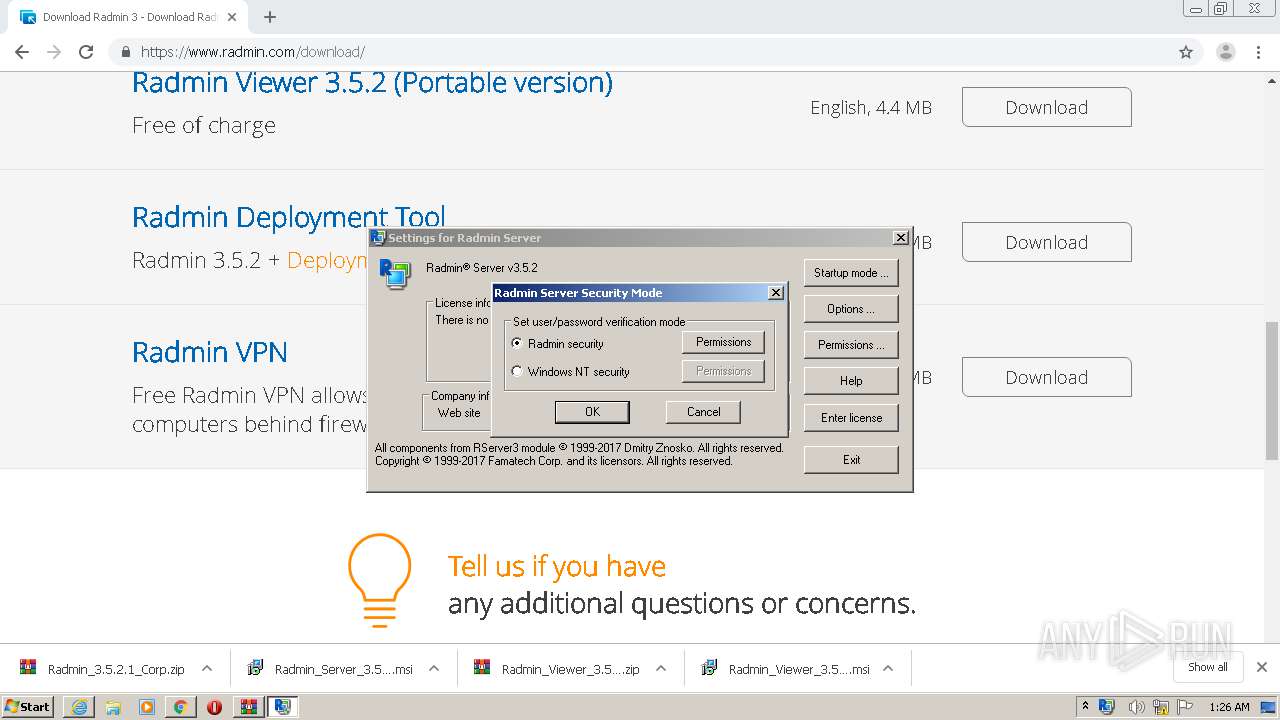Open the Radmin Viewer 3.5.2 Portable link
The width and height of the screenshot is (1280, 720).
(372, 82)
